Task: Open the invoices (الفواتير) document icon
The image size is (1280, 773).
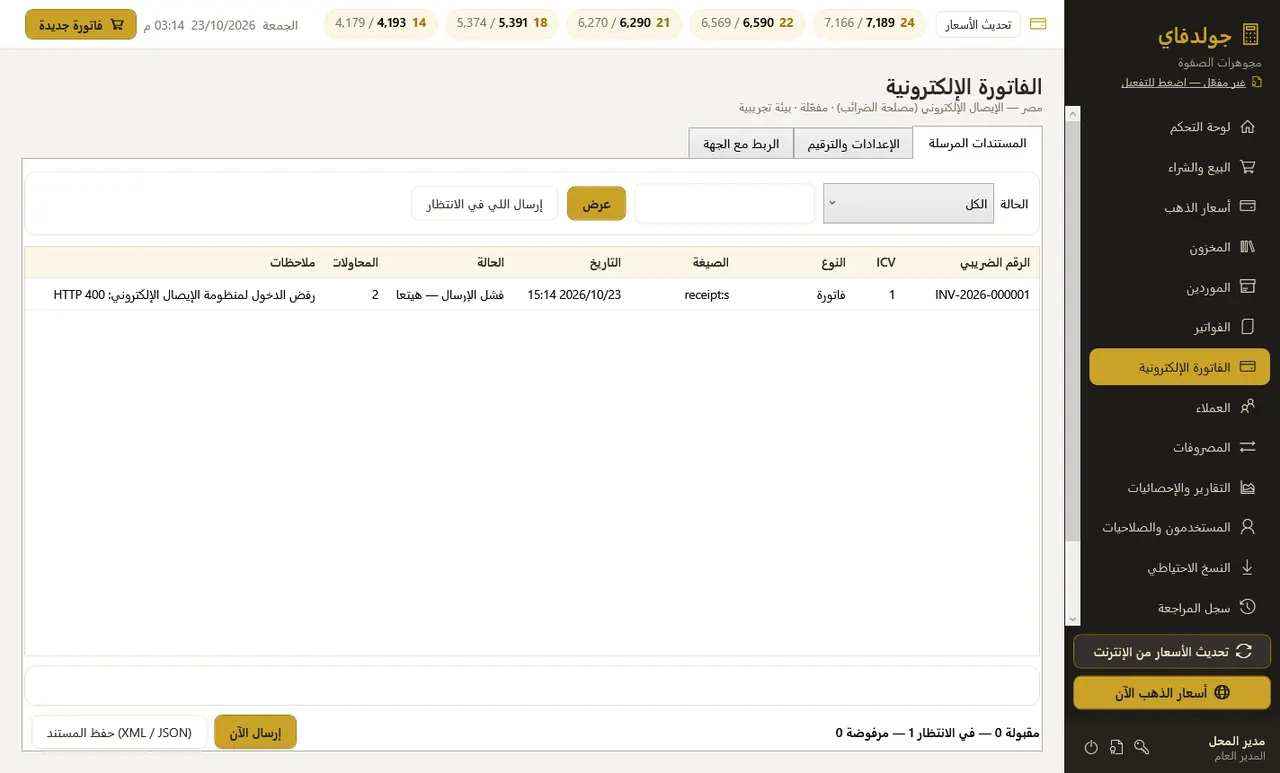Action: (1247, 327)
